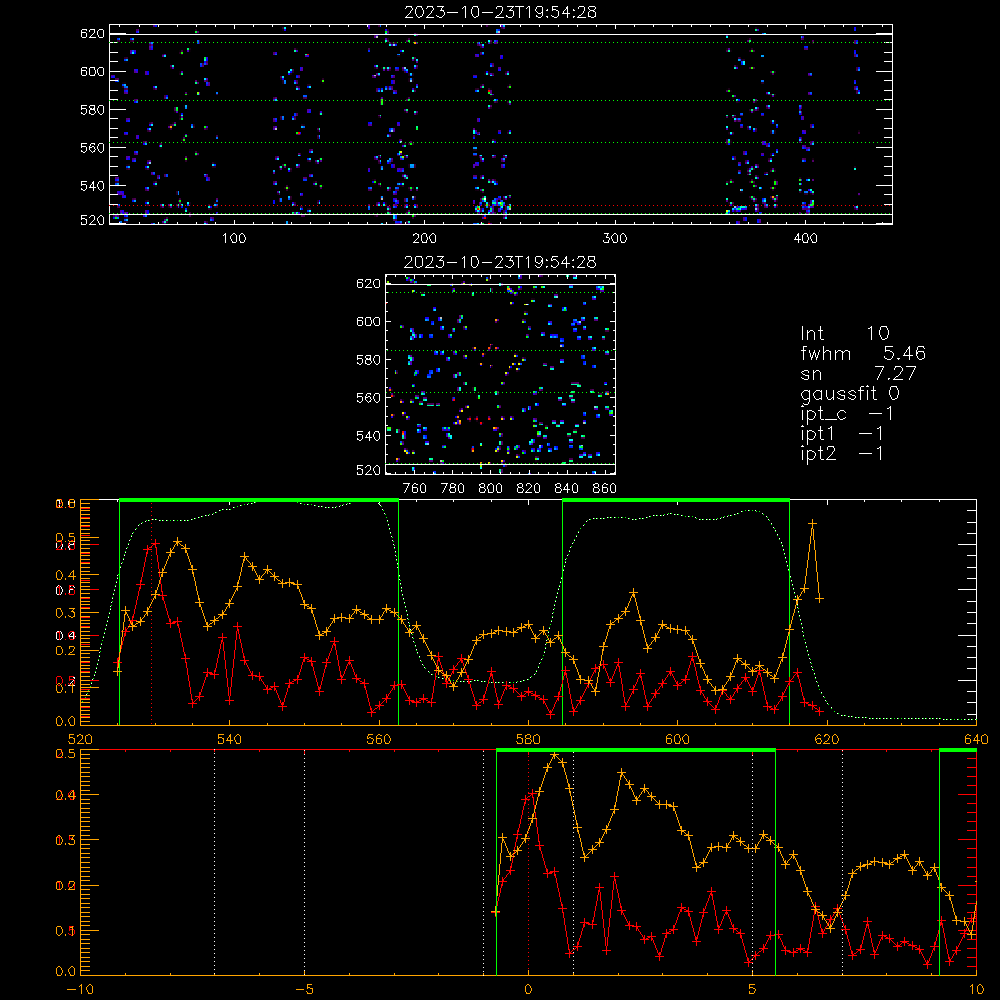This screenshot has height=1000, width=1000.
Task: Click the 'ipt2 -1' label
Action: pos(842,453)
